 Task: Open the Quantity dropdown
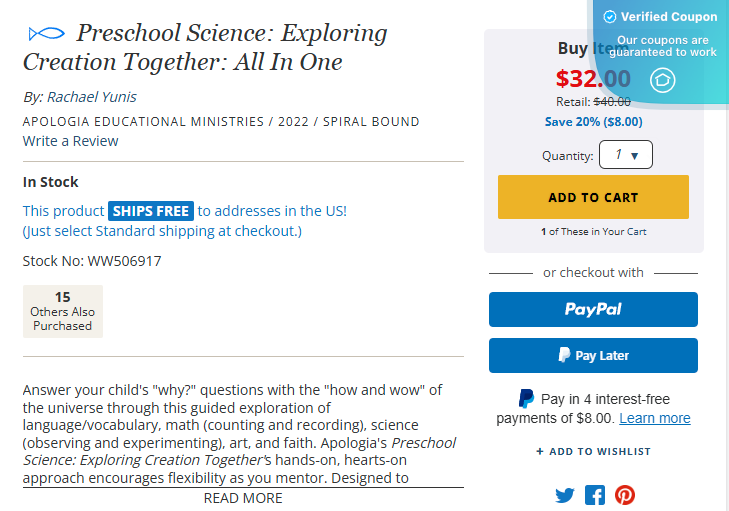tap(626, 155)
